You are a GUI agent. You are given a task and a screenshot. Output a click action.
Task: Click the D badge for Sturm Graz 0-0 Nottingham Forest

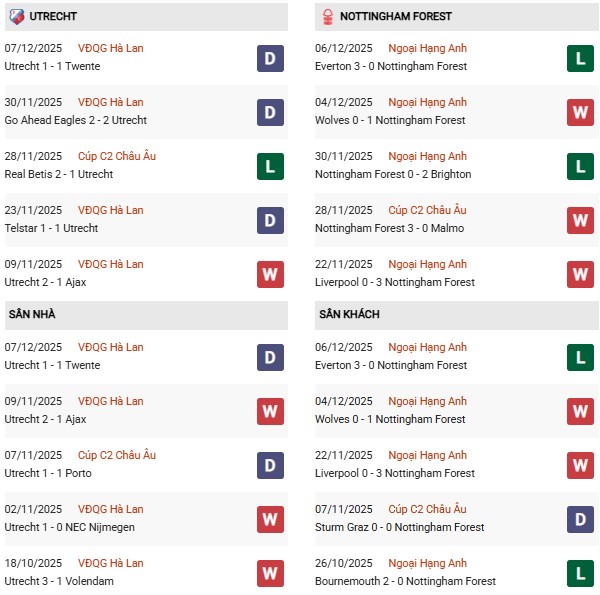pos(581,520)
